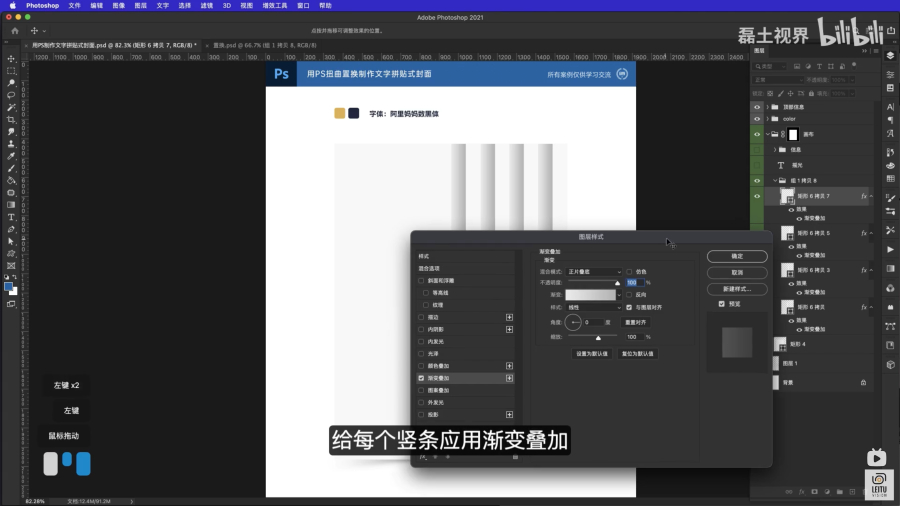The width and height of the screenshot is (900, 506).
Task: Hide the 矩形 6 拷贝 7 layer
Action: pos(757,196)
